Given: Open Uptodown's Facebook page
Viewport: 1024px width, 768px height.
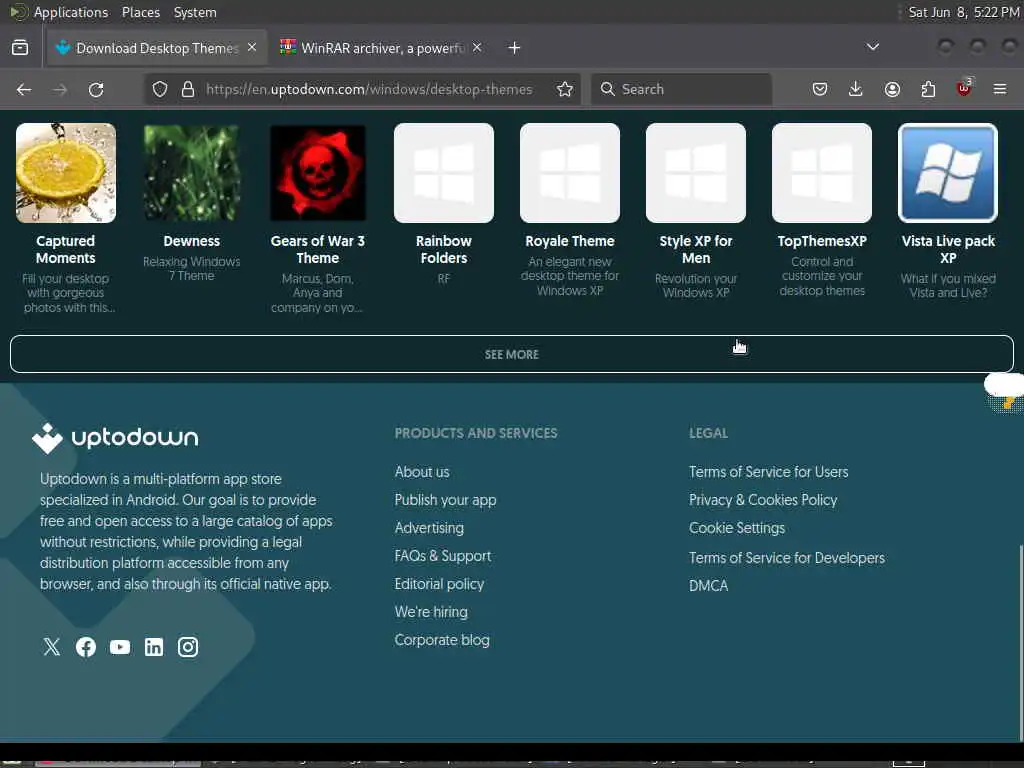Looking at the screenshot, I should pyautogui.click(x=86, y=647).
